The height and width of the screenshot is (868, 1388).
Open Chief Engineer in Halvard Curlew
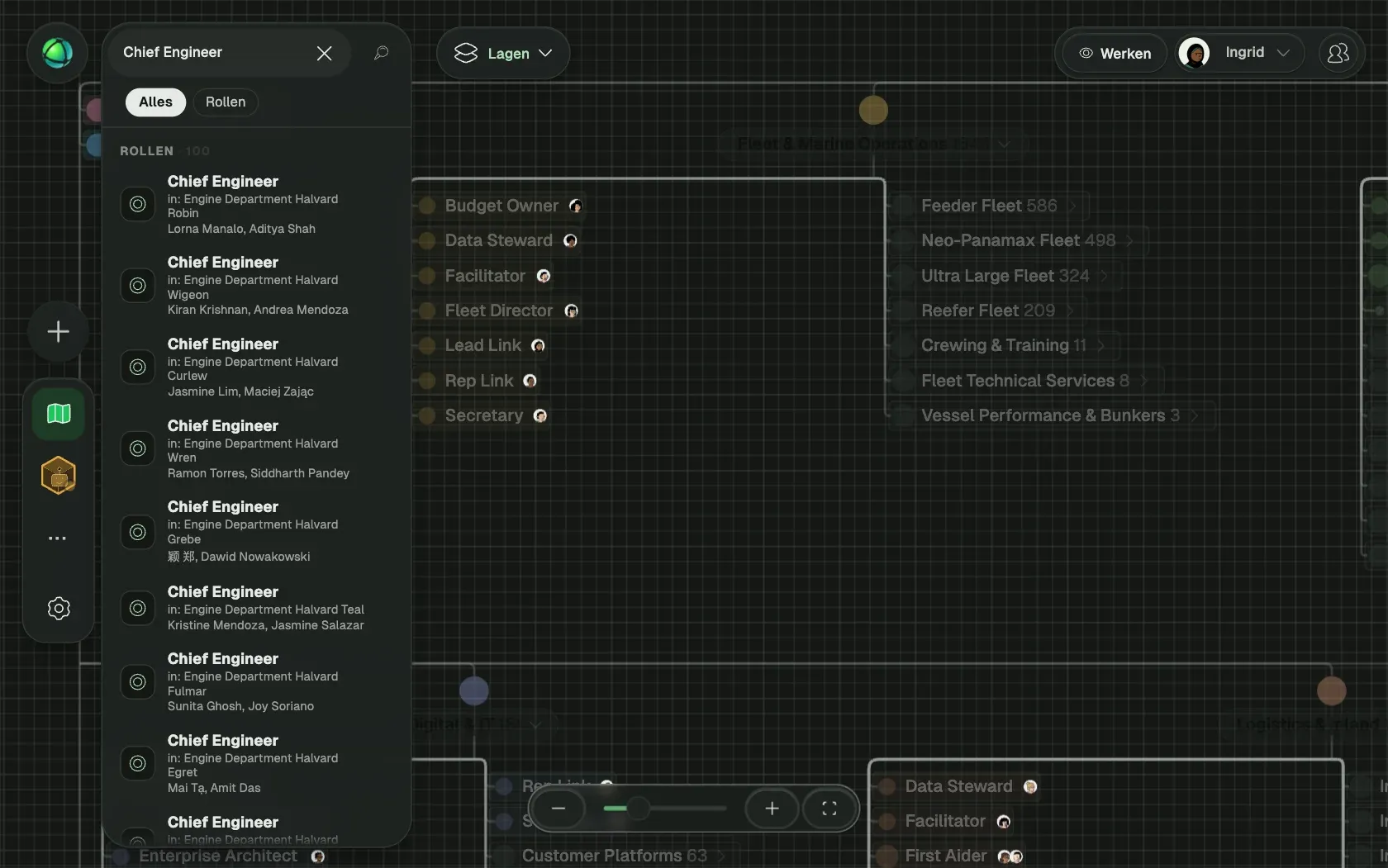[x=256, y=367]
